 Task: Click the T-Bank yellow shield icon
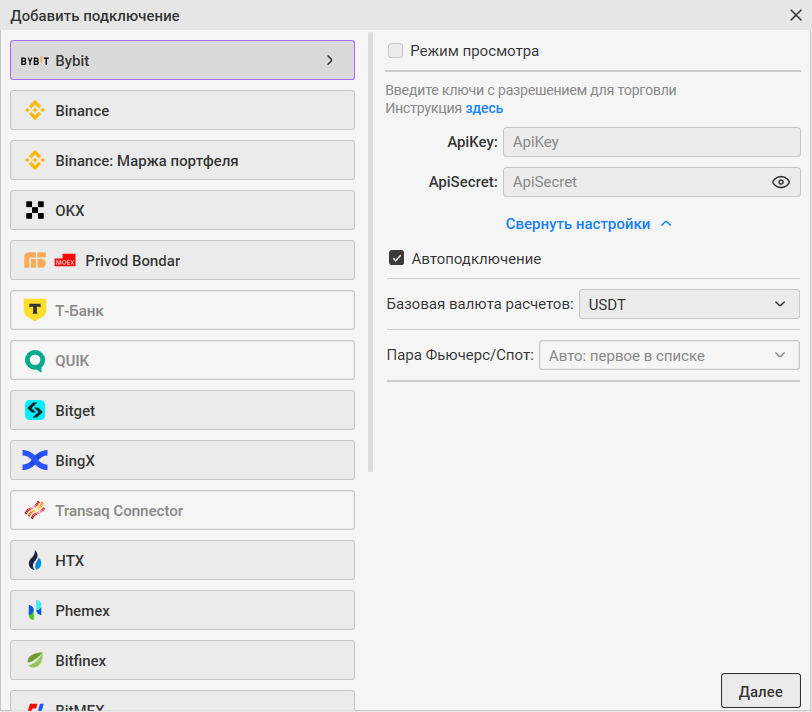35,310
